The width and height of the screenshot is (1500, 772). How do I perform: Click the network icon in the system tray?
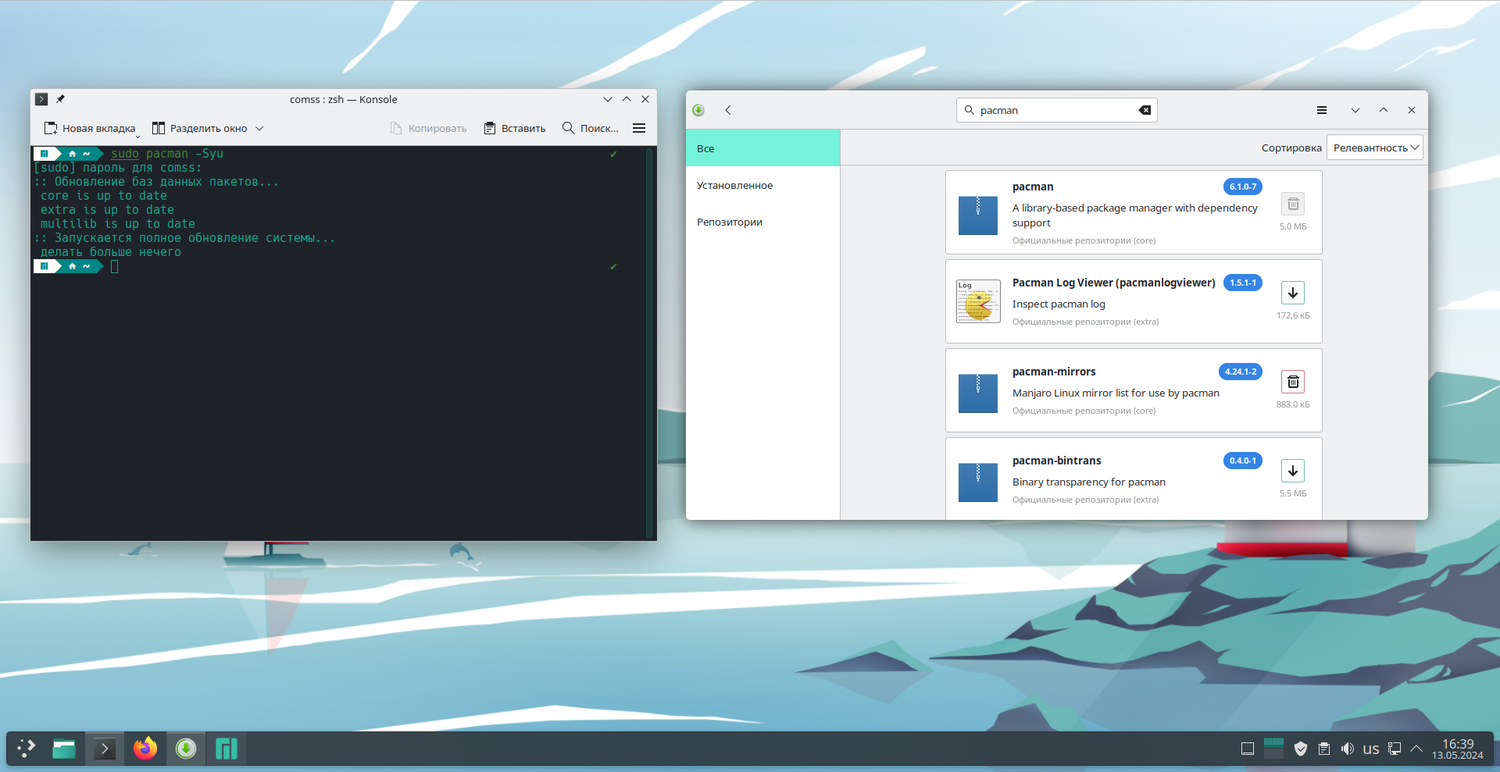[x=1395, y=748]
